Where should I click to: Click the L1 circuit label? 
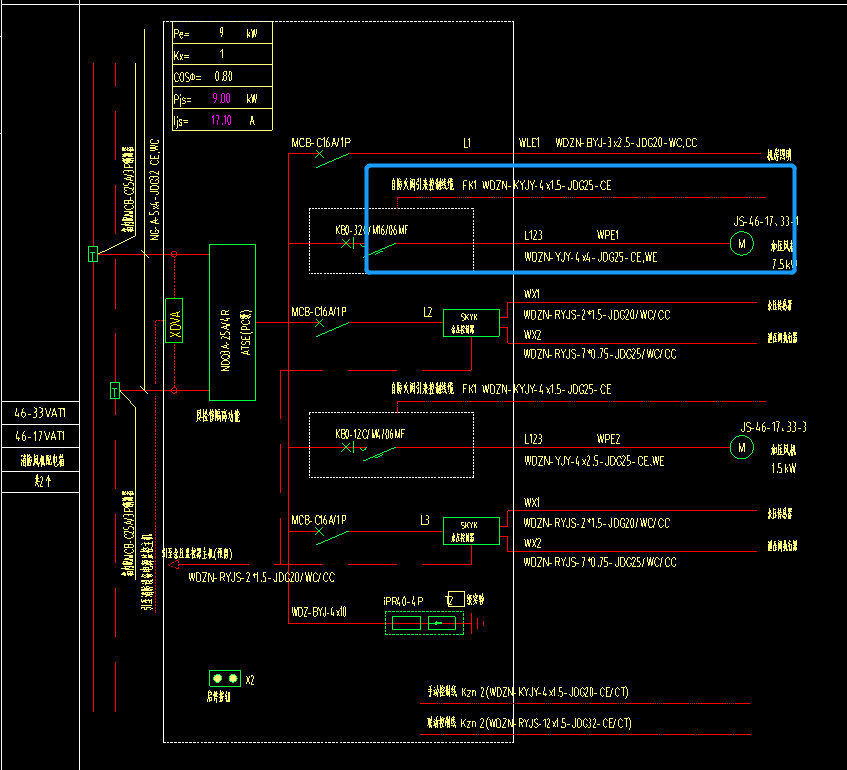(467, 143)
